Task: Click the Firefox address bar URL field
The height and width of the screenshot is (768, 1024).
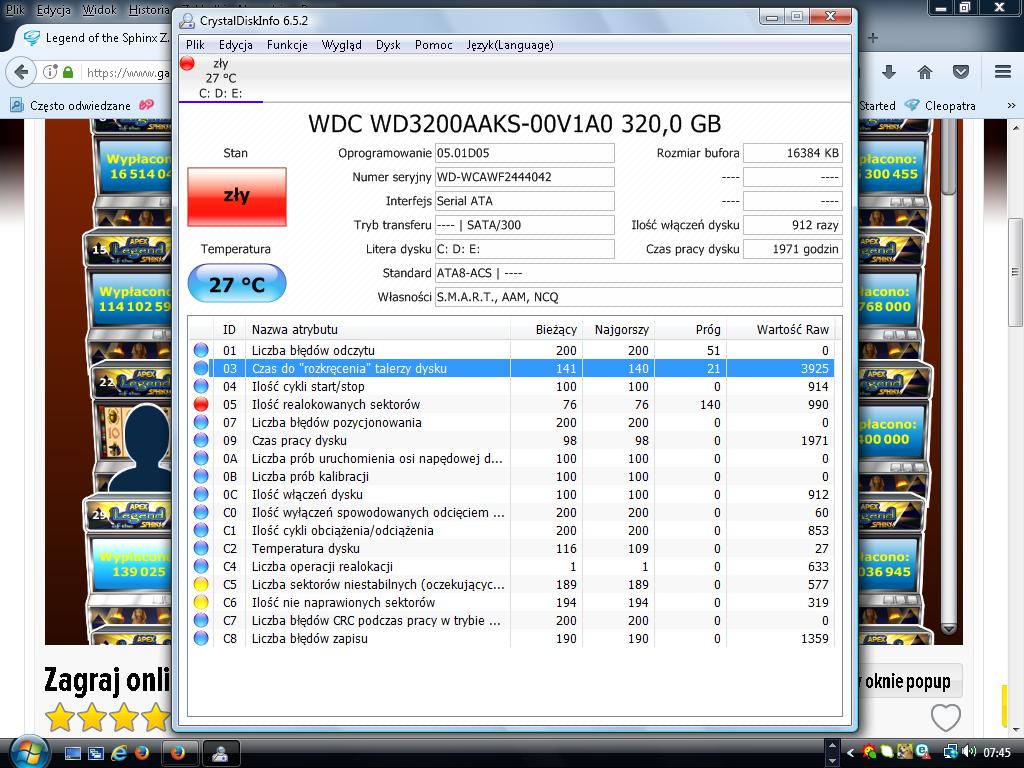Action: coord(128,72)
